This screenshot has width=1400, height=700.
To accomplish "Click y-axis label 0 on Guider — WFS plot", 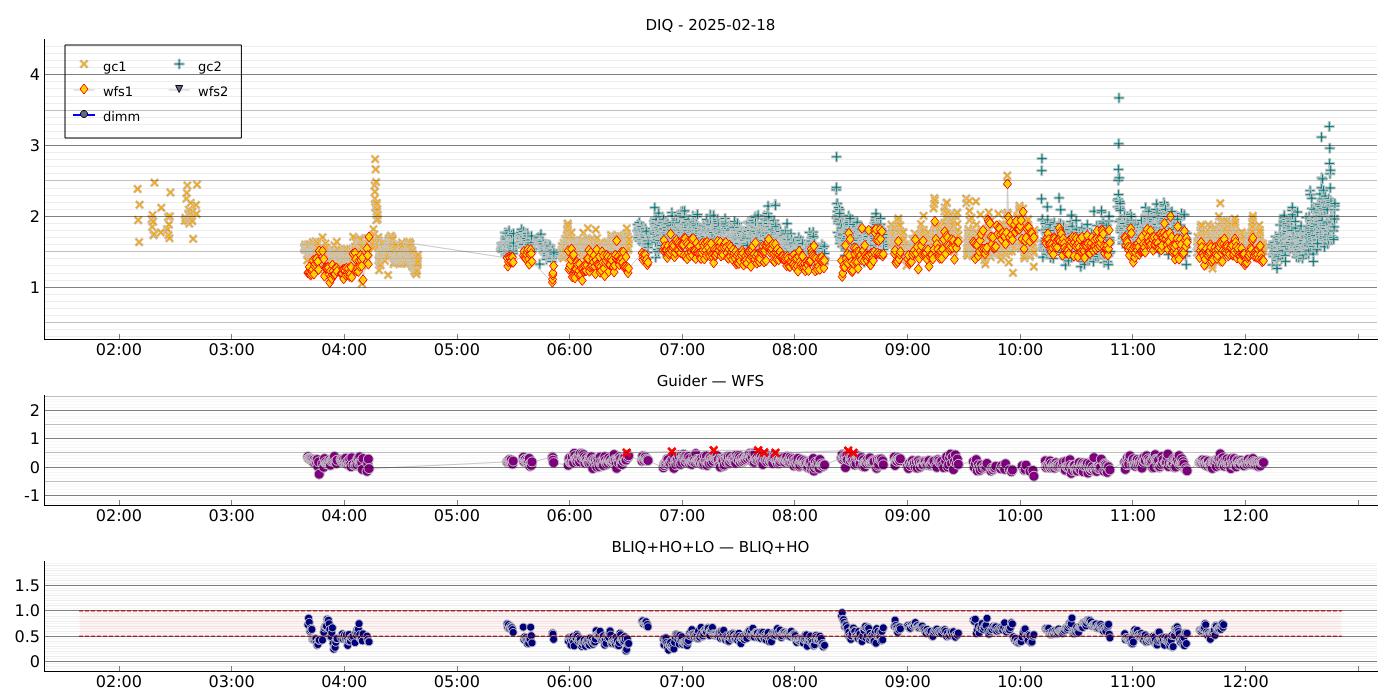I will (x=33, y=468).
